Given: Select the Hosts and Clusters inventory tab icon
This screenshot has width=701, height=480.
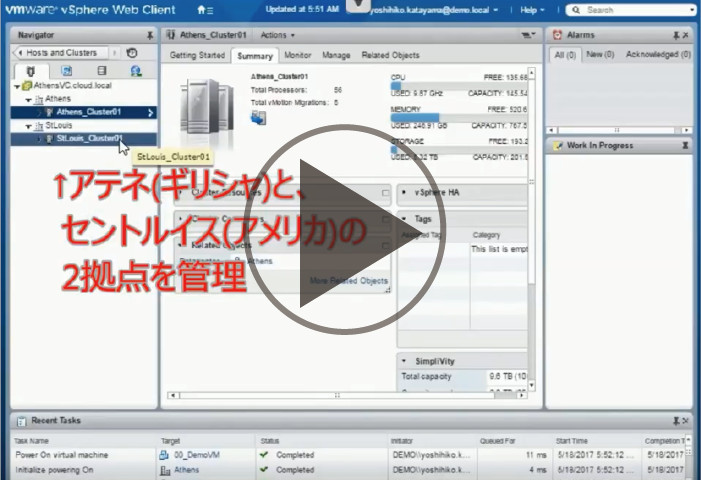Looking at the screenshot, I should click(x=30, y=71).
